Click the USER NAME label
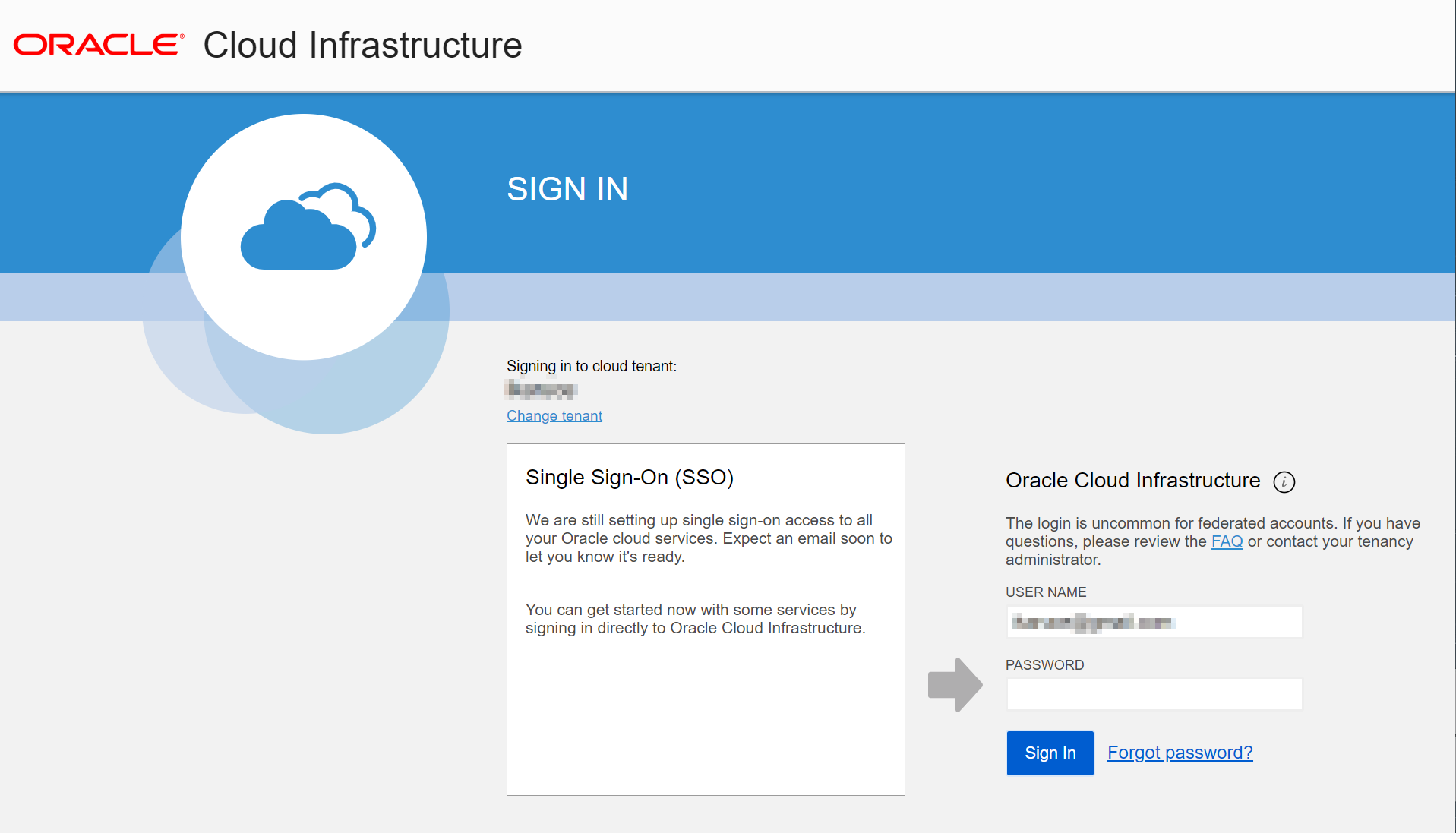The width and height of the screenshot is (1456, 833). (x=1046, y=592)
